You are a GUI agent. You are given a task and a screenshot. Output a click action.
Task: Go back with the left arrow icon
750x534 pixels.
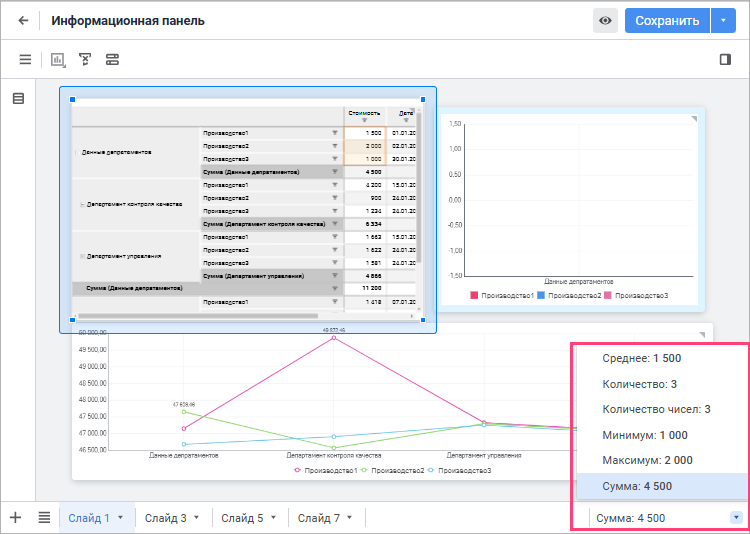pyautogui.click(x=23, y=21)
